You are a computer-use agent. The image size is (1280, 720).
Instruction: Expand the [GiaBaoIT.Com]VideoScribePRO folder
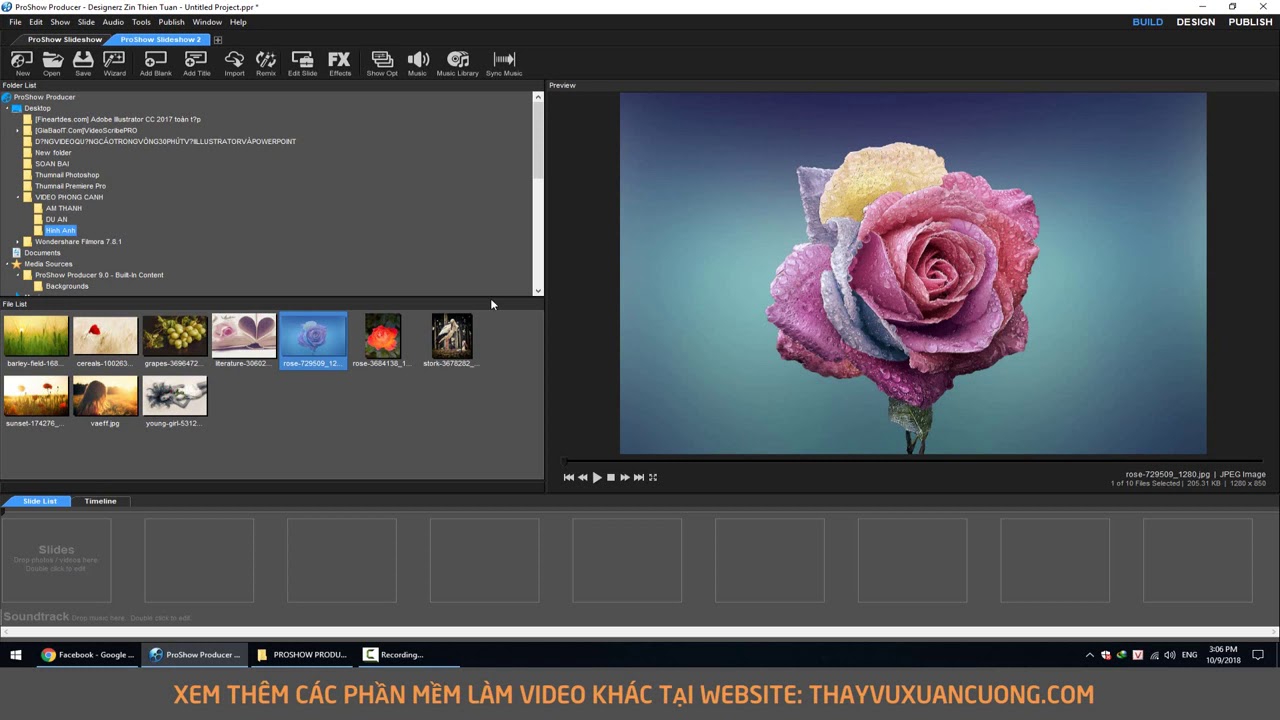click(x=18, y=130)
